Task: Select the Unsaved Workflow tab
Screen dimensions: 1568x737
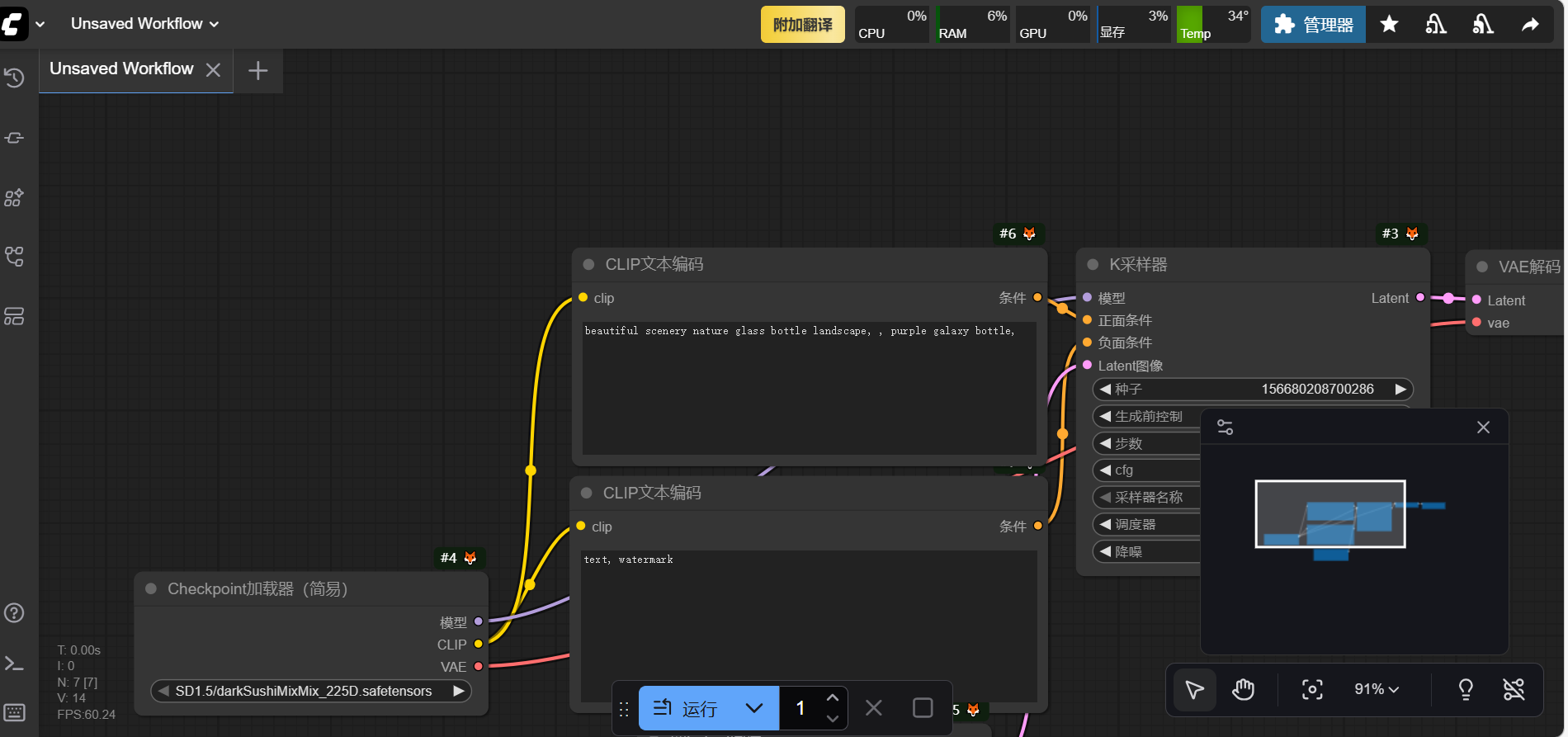Action: tap(121, 69)
